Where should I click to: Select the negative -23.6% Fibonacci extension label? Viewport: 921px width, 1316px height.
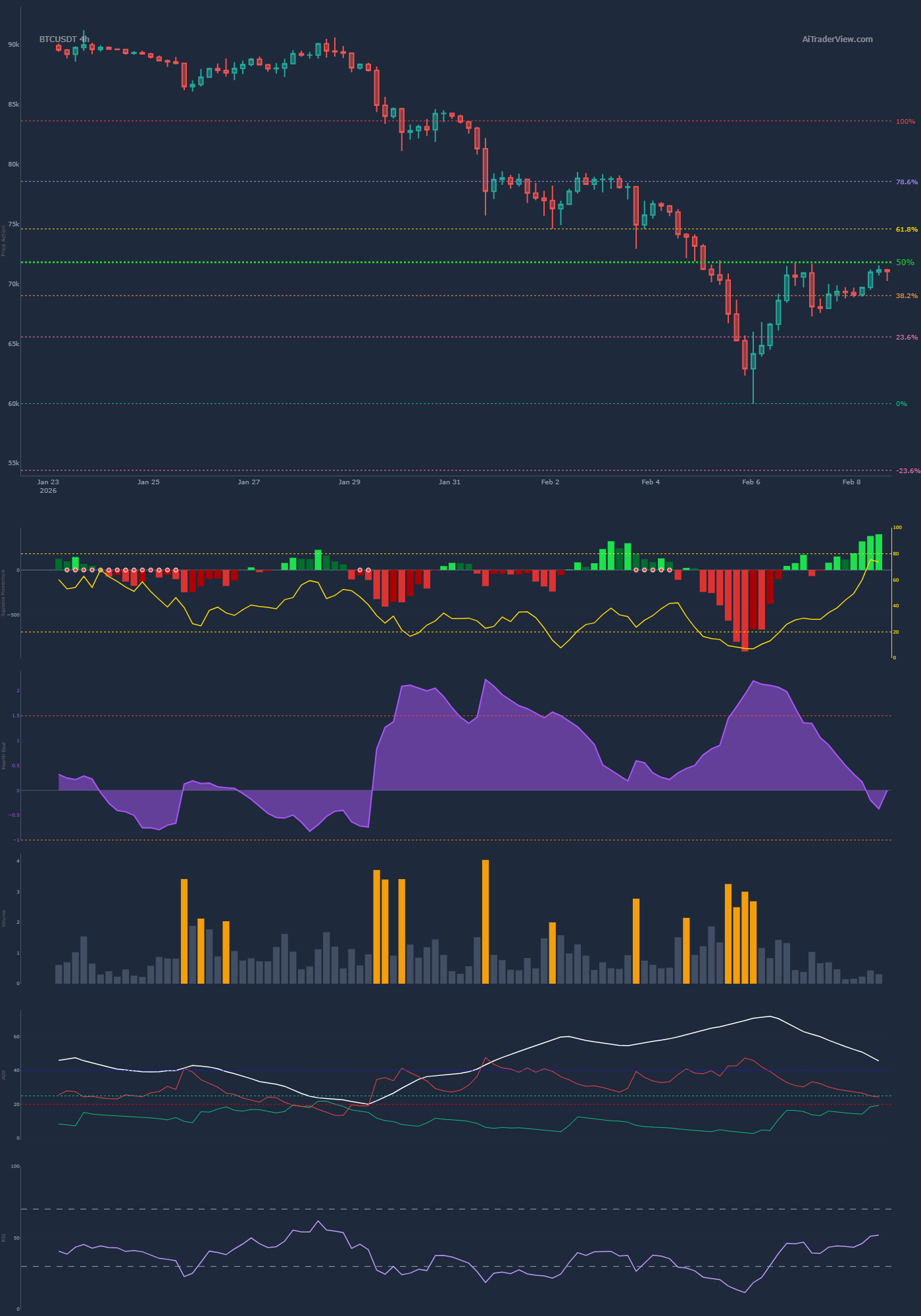click(908, 471)
